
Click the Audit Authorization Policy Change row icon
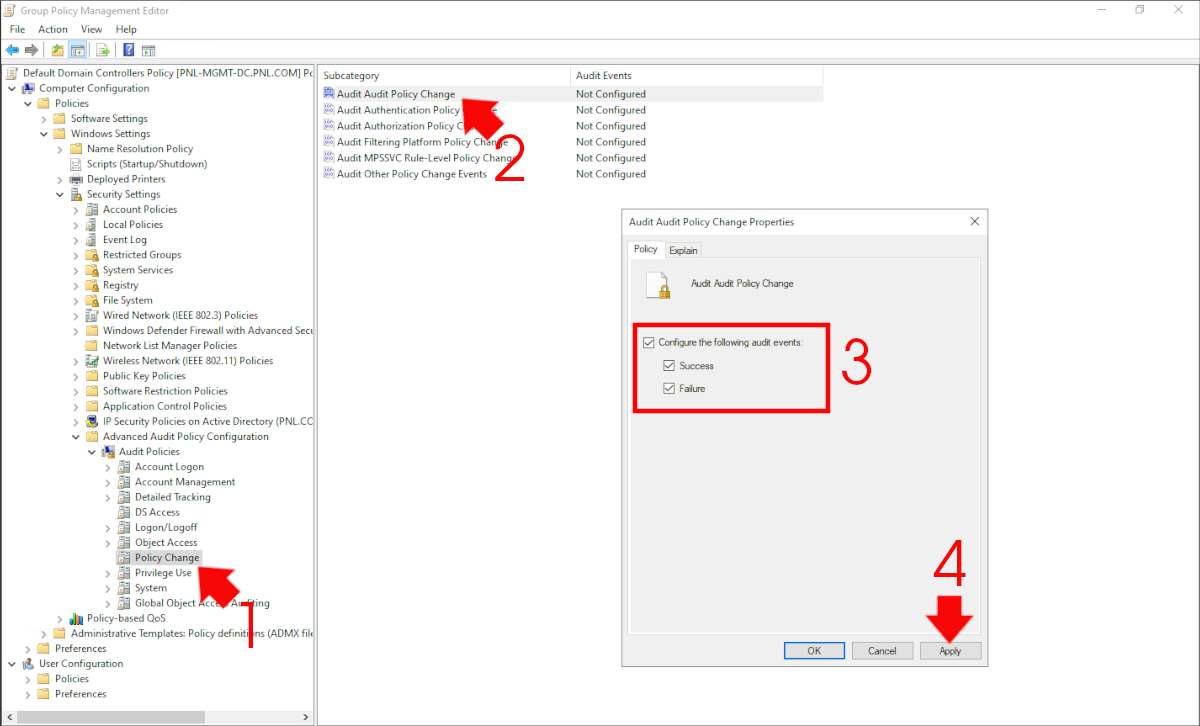(x=329, y=126)
